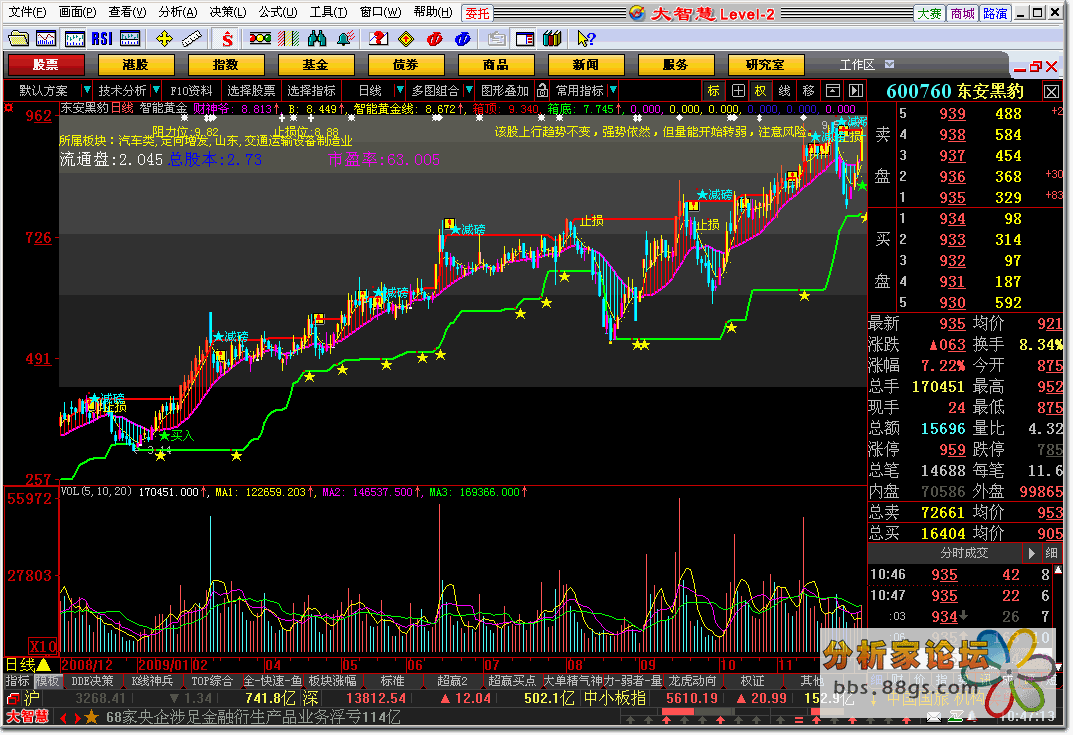Click the yellow diamond icon

[406, 38]
